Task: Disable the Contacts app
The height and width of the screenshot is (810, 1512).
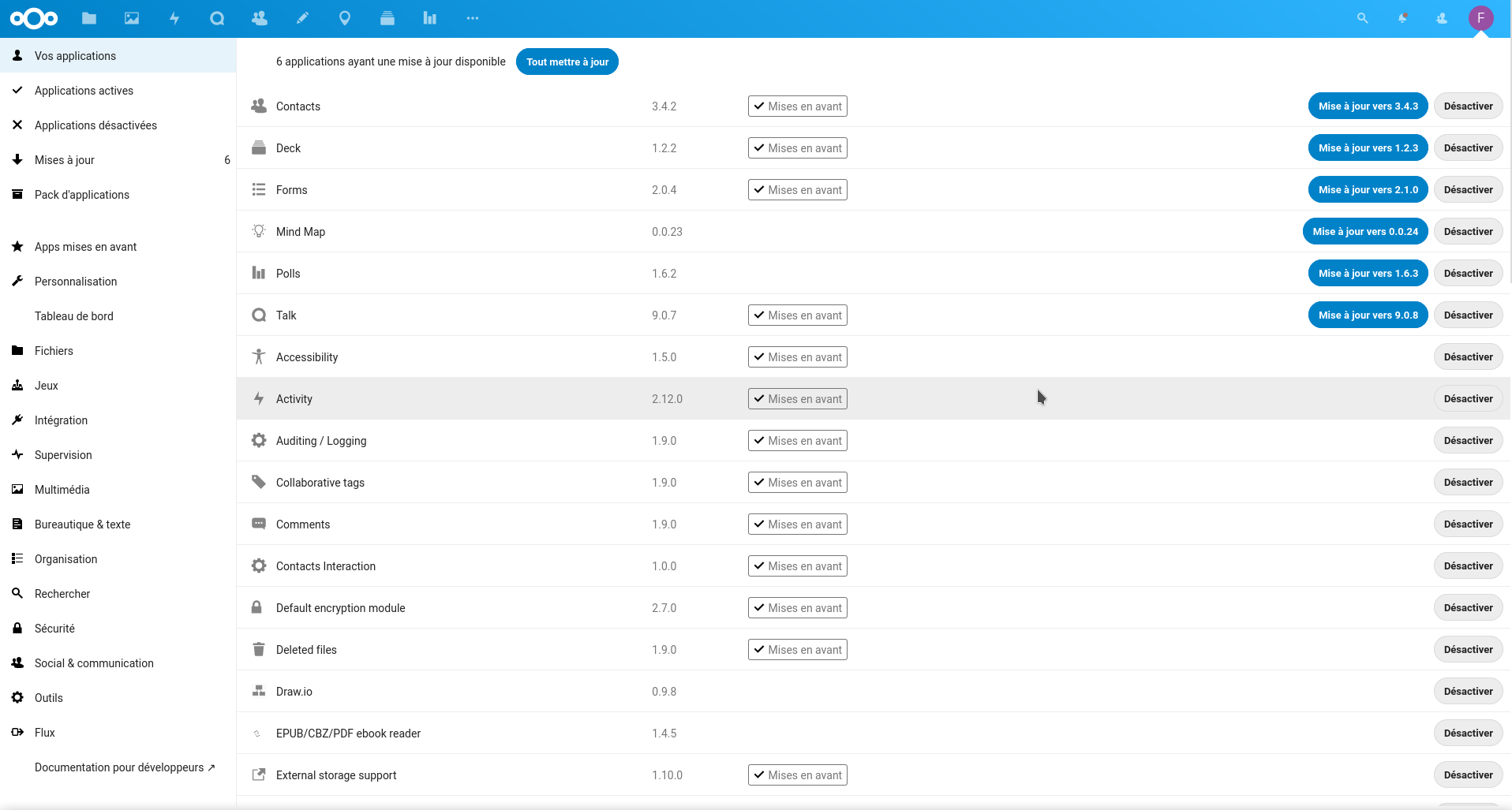Action: coord(1468,106)
